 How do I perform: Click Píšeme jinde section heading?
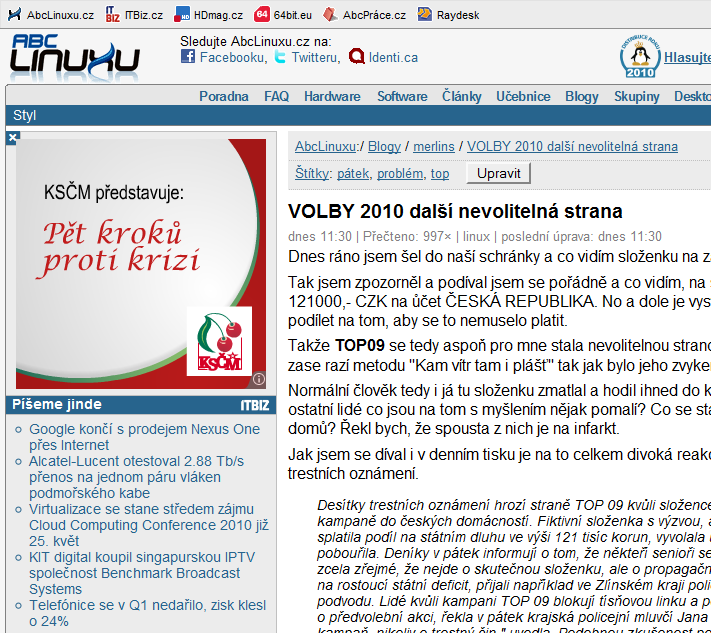[x=57, y=404]
